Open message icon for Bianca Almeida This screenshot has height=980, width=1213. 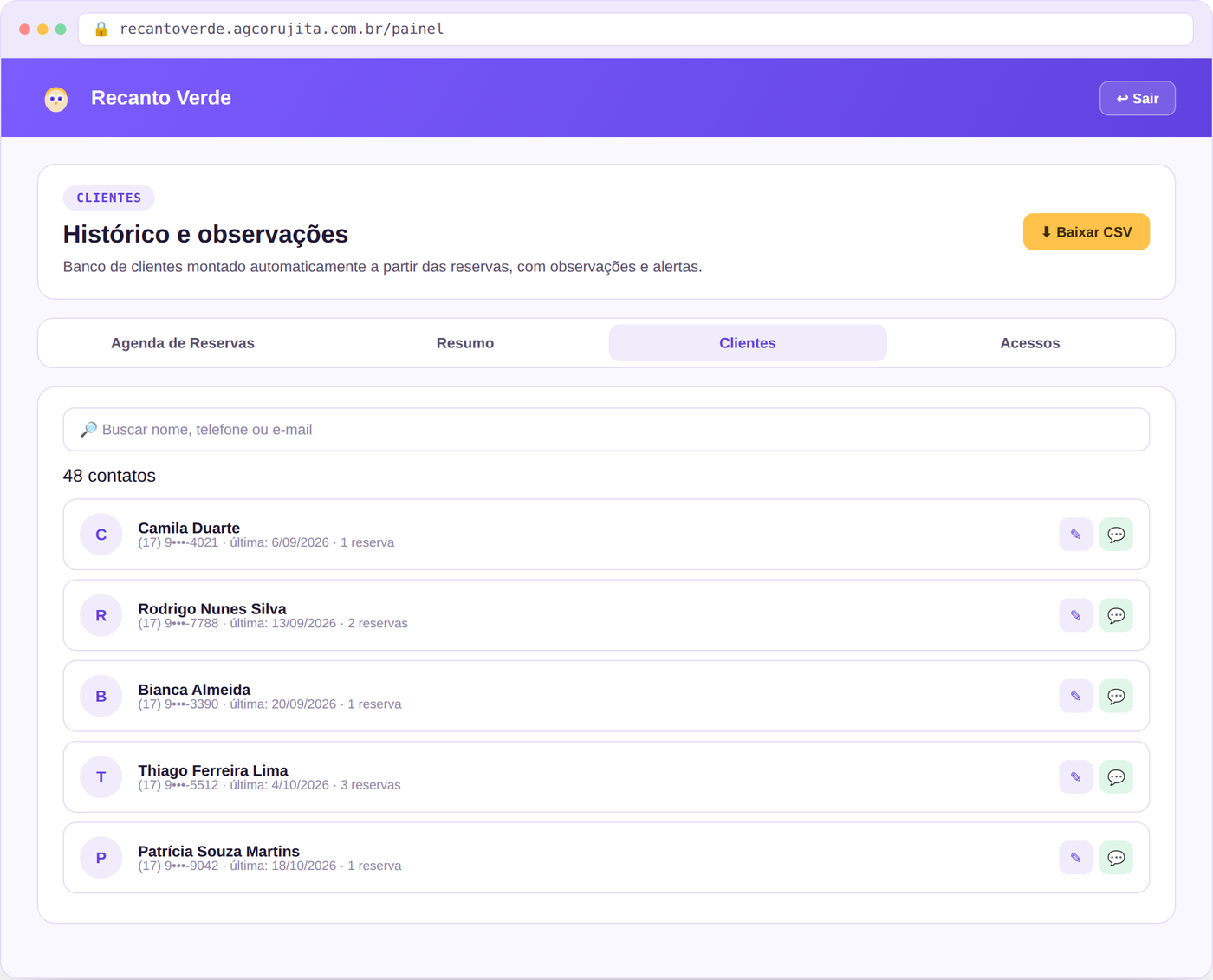[1116, 696]
